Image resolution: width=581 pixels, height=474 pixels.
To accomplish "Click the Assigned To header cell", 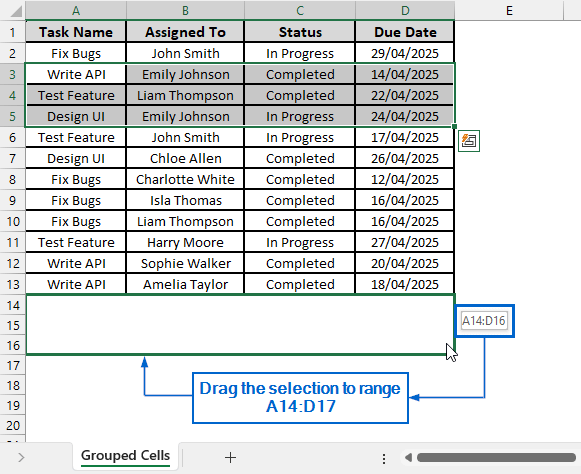I will tap(185, 32).
